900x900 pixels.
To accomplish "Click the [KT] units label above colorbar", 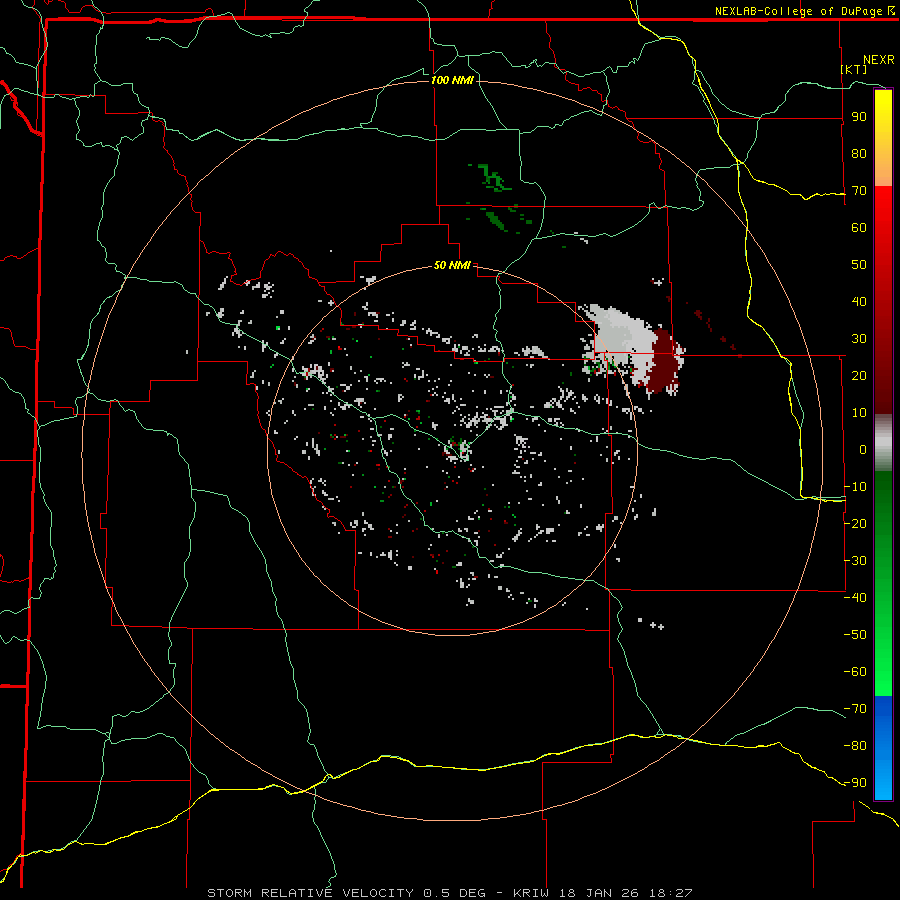I will click(854, 69).
